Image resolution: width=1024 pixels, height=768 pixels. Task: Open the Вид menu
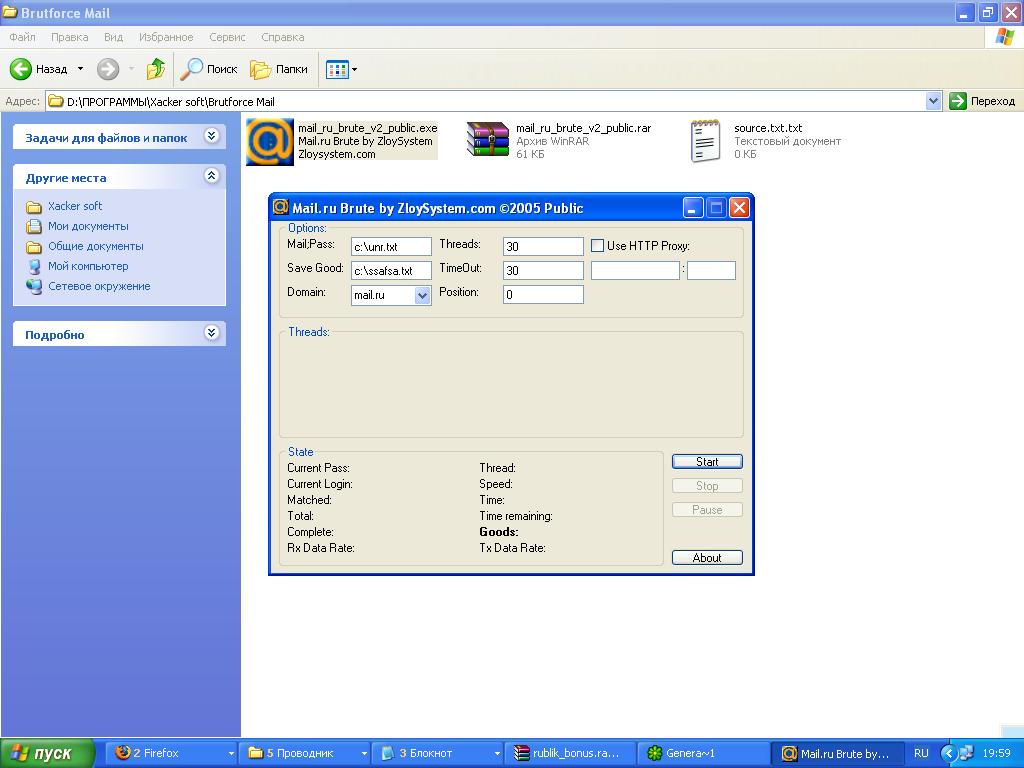[113, 37]
